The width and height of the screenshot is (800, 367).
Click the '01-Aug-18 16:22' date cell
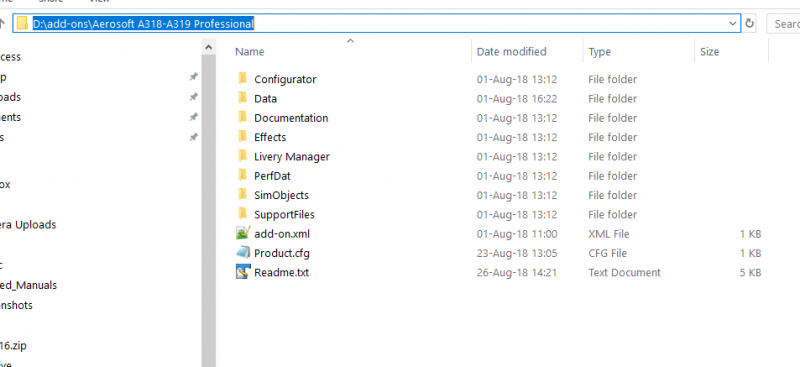tap(517, 99)
